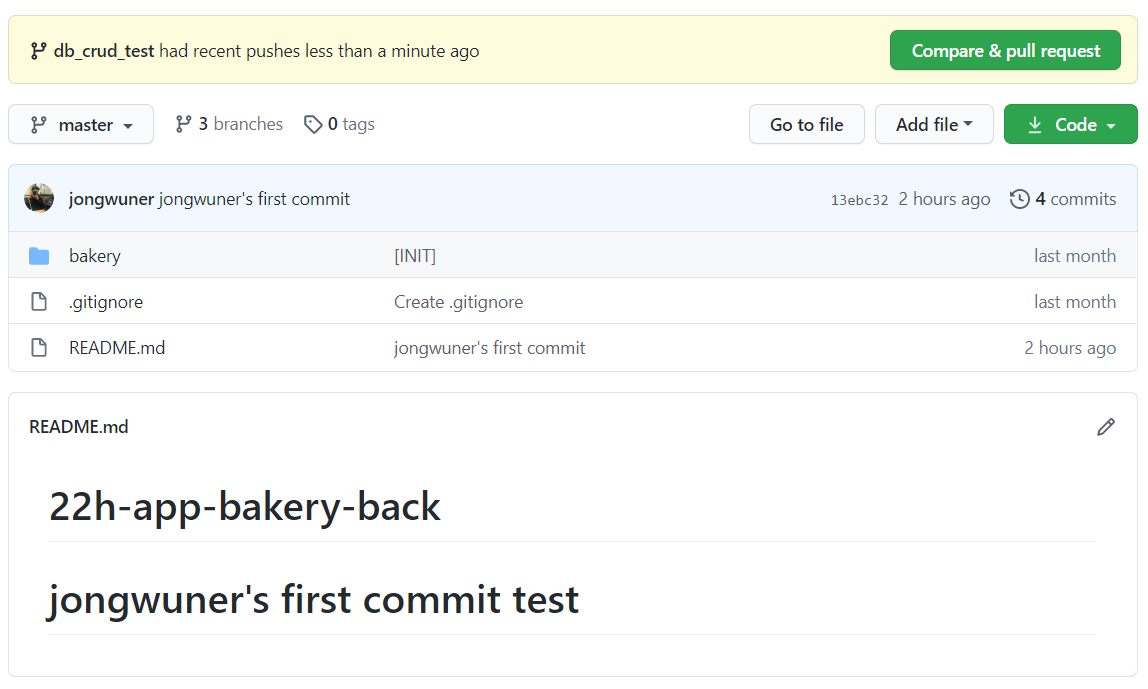
Task: Click the commit history clock icon
Action: [x=1019, y=199]
